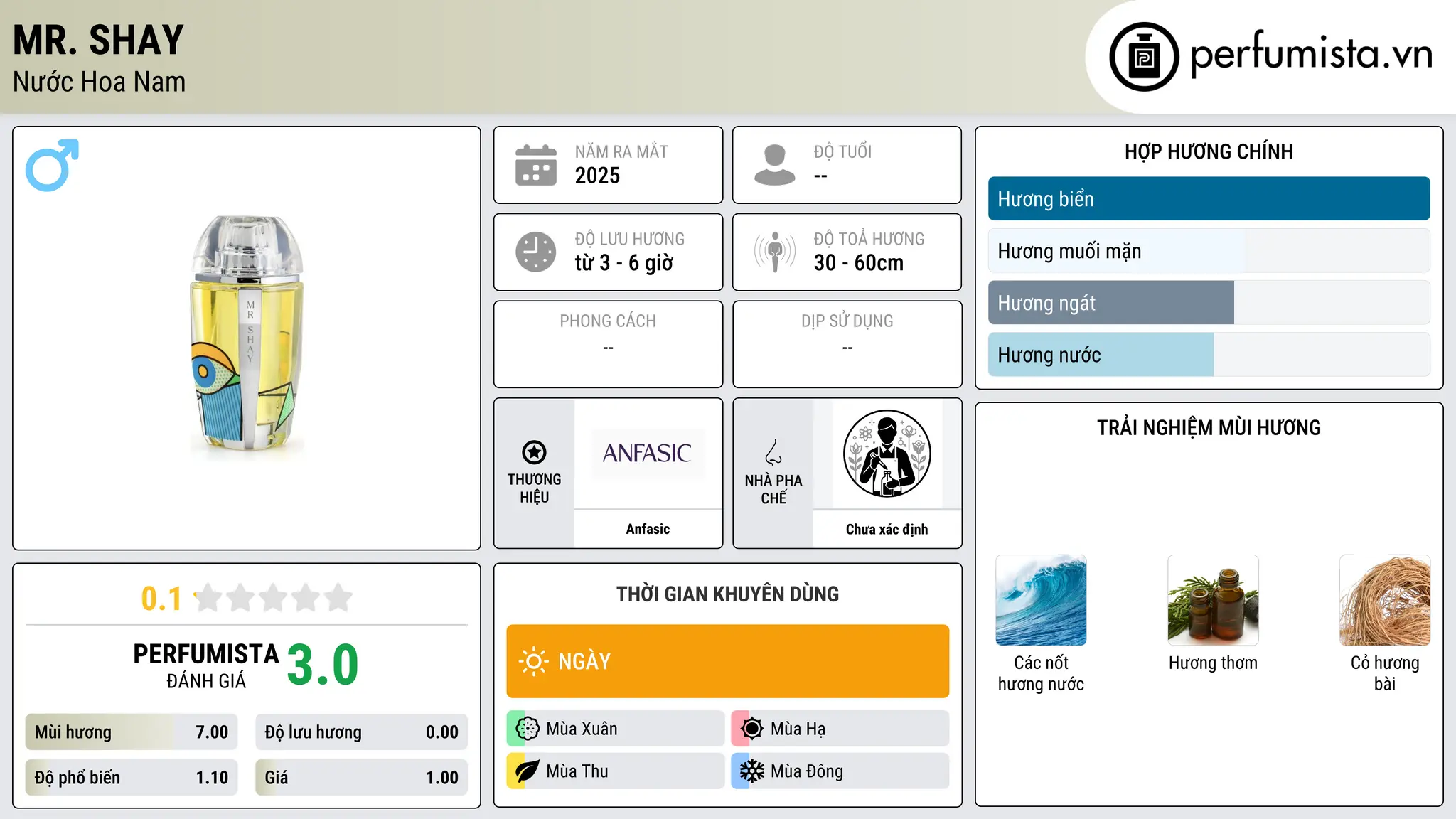Screen dimensions: 1456x819
Task: Click the Độ phổ biến 1.10 score bar
Action: coord(132,778)
